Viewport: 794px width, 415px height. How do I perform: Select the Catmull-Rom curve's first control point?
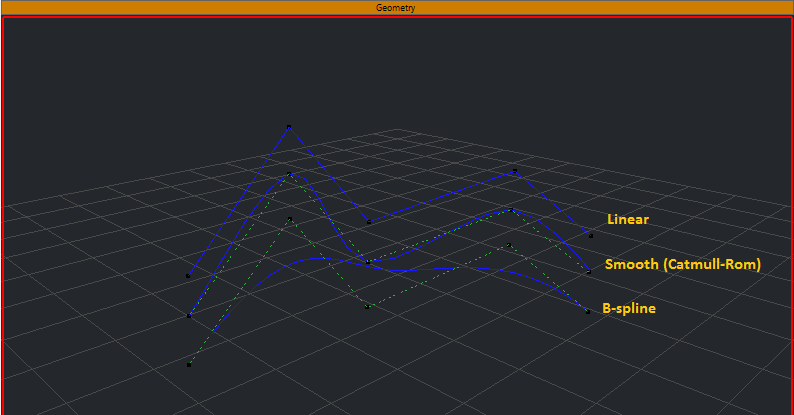coord(189,316)
